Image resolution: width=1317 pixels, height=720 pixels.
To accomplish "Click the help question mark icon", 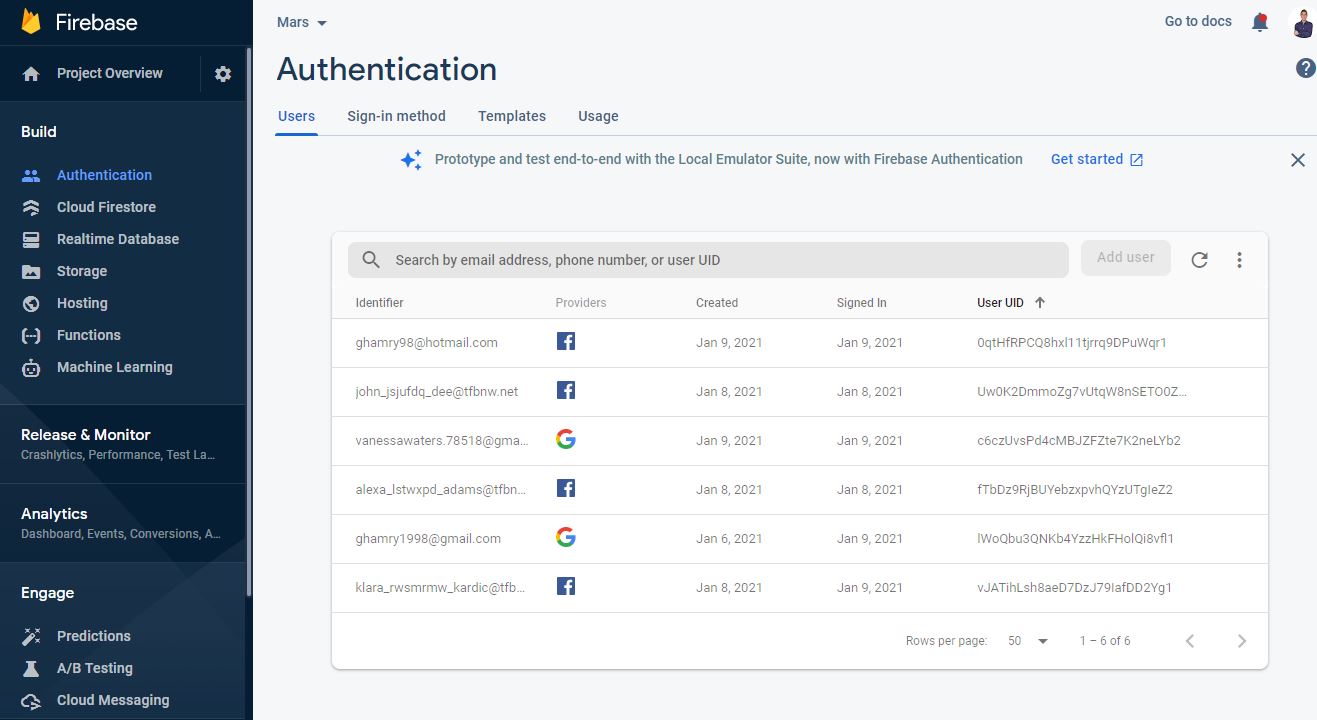I will pyautogui.click(x=1305, y=68).
